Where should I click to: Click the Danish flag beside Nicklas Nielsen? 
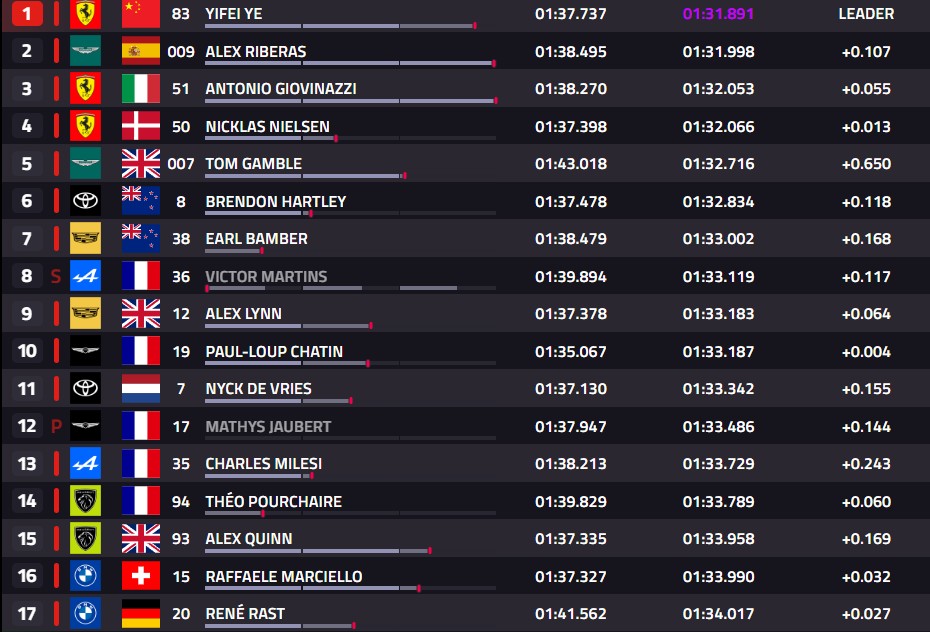tap(141, 126)
